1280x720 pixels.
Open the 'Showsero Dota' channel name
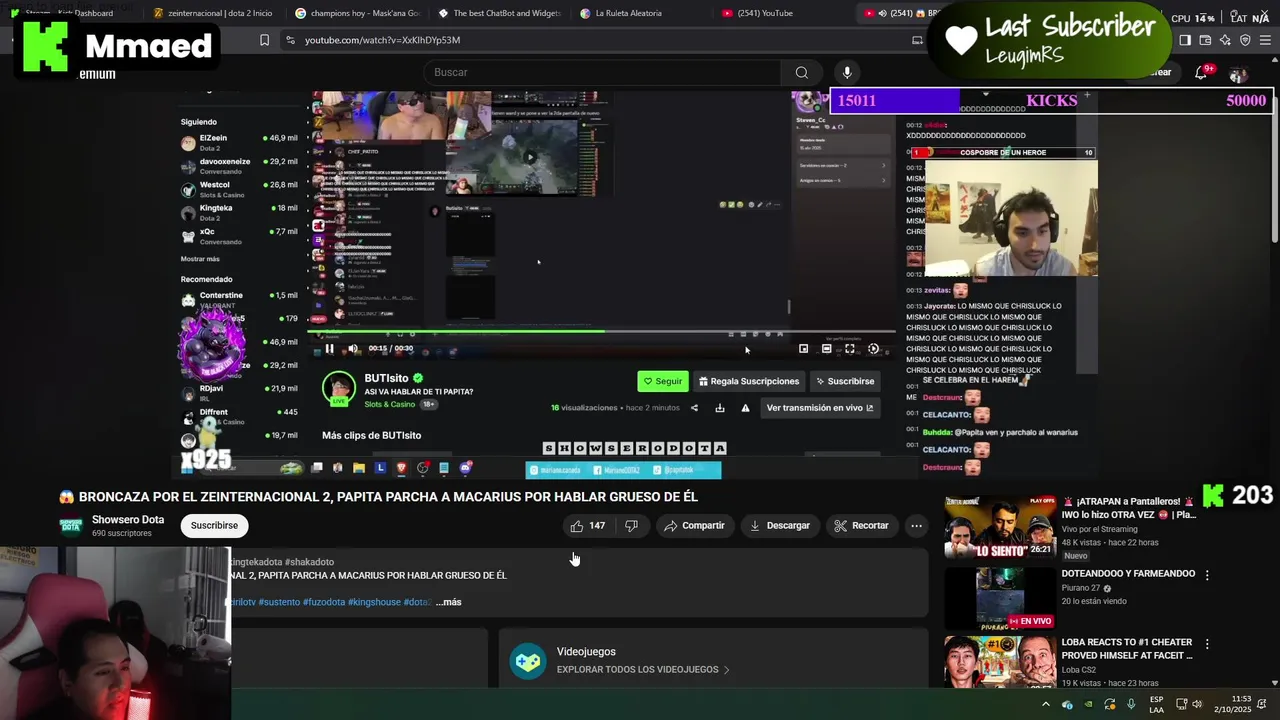[128, 520]
